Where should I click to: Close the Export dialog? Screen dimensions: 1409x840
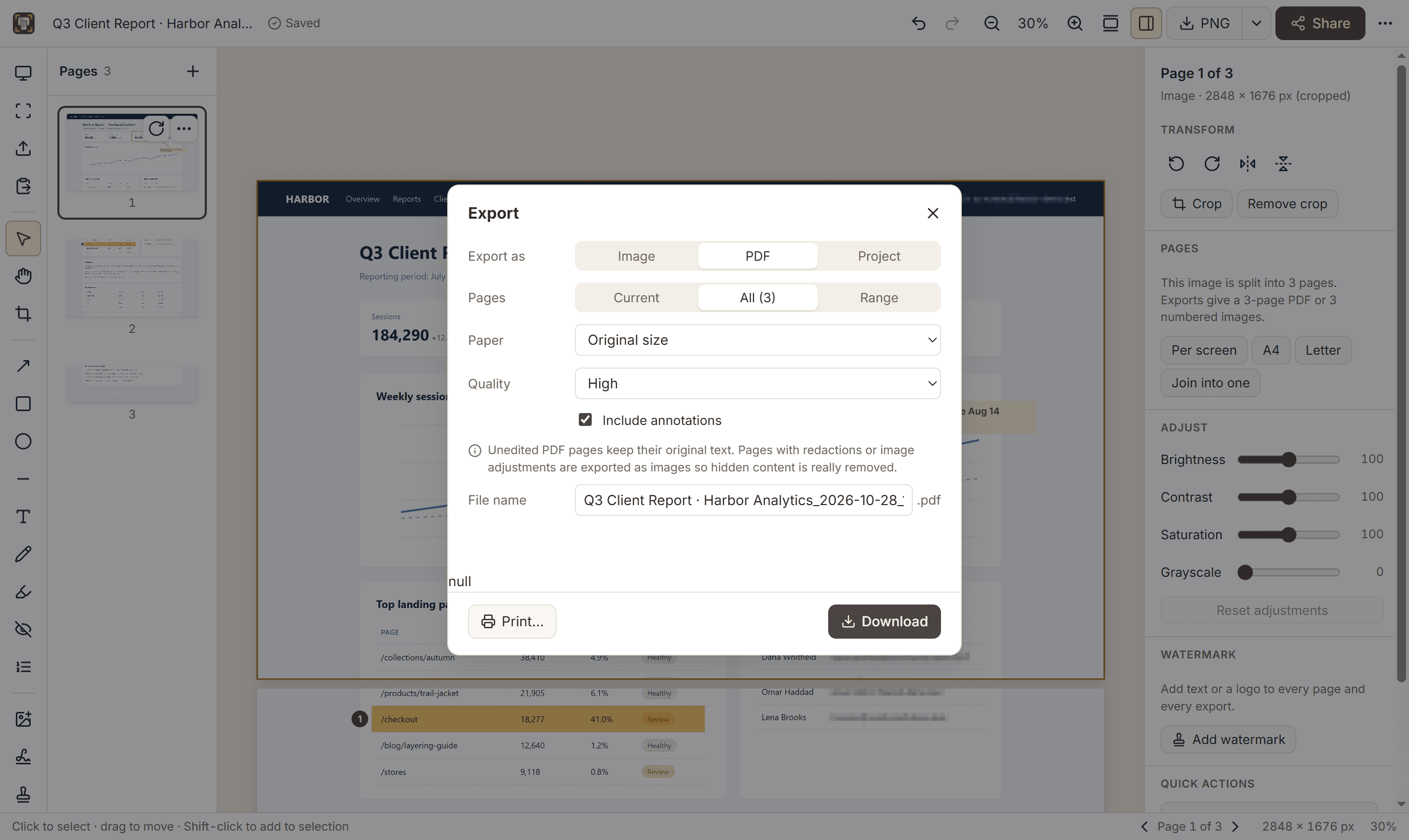(933, 213)
